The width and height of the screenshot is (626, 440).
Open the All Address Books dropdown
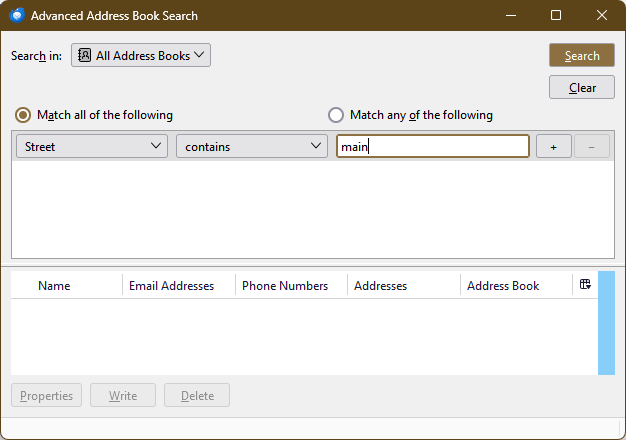point(141,56)
